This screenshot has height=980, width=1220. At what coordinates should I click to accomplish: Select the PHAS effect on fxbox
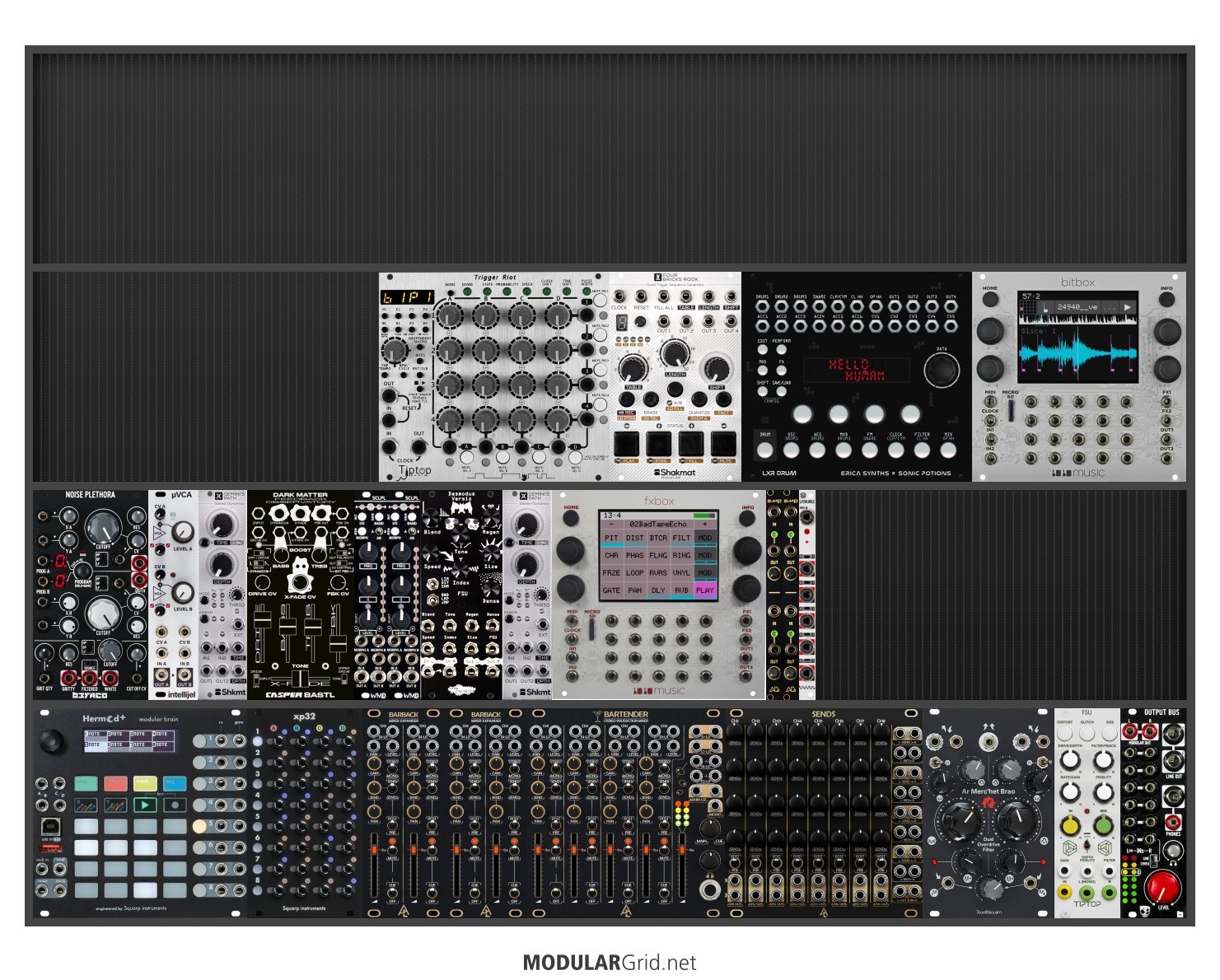pos(634,555)
